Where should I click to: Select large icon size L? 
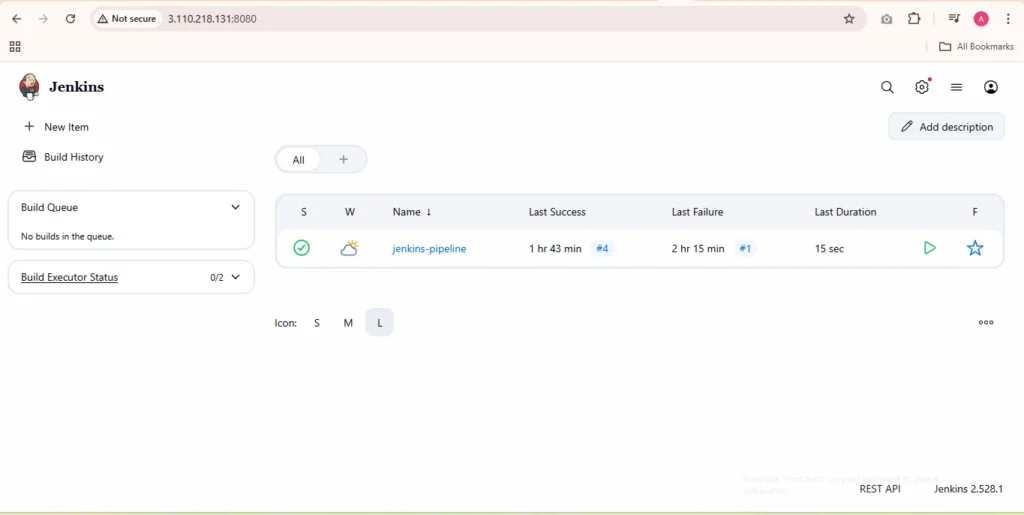(379, 323)
